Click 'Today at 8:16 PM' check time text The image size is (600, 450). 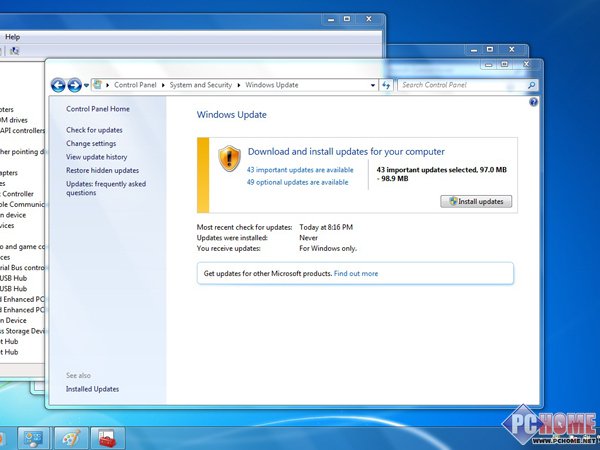click(326, 227)
